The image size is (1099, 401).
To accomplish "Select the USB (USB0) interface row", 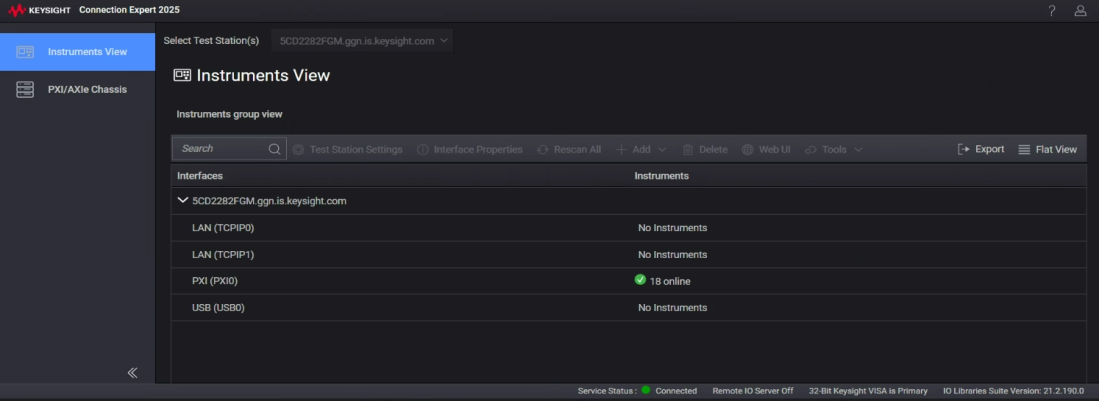I will click(220, 308).
